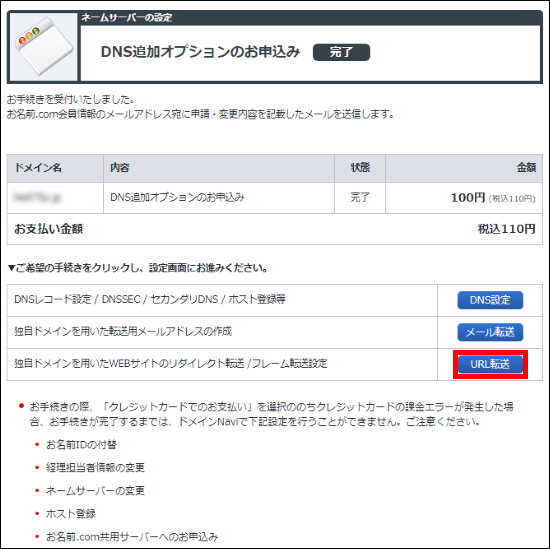Viewport: 550px width, 549px height.
Task: Click the お名前.com共用サーバーへのお申込み list item
Action: tap(132, 536)
